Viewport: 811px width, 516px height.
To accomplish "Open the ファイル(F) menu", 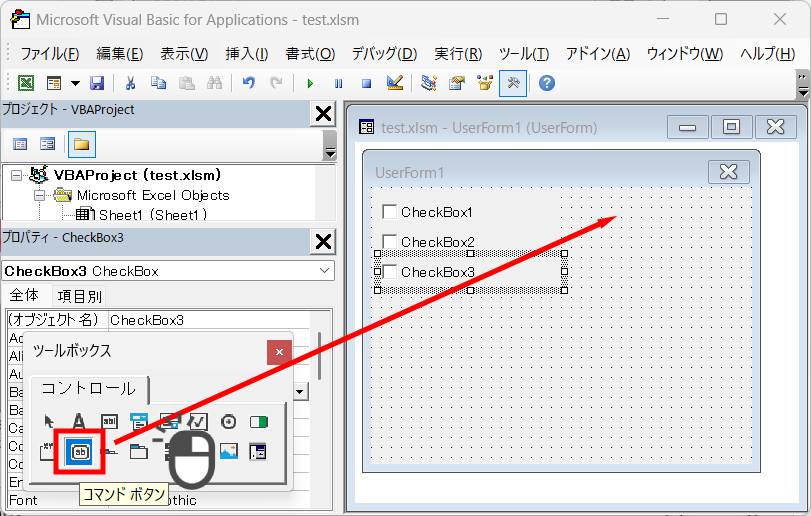I will point(49,54).
